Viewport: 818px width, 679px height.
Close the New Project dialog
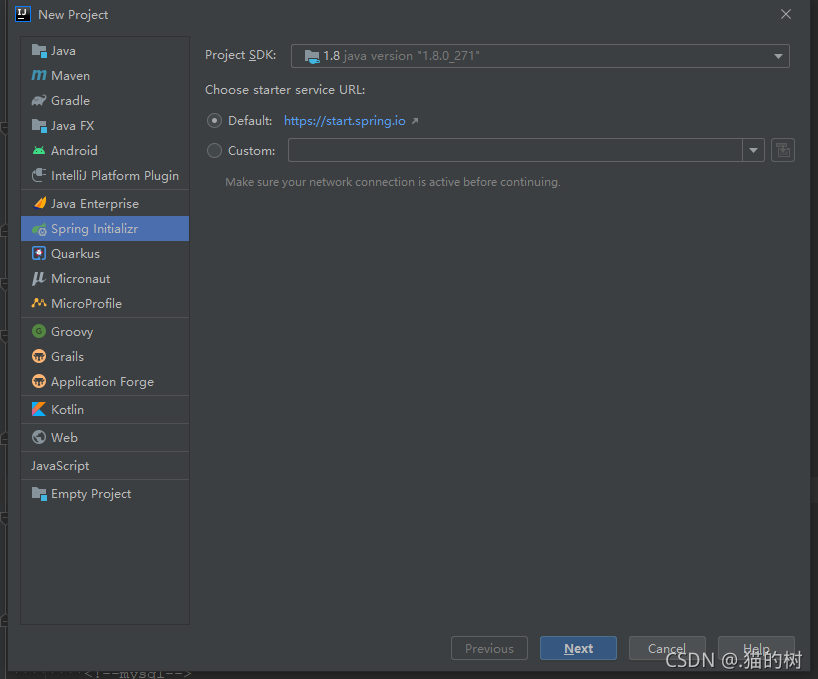(x=786, y=14)
